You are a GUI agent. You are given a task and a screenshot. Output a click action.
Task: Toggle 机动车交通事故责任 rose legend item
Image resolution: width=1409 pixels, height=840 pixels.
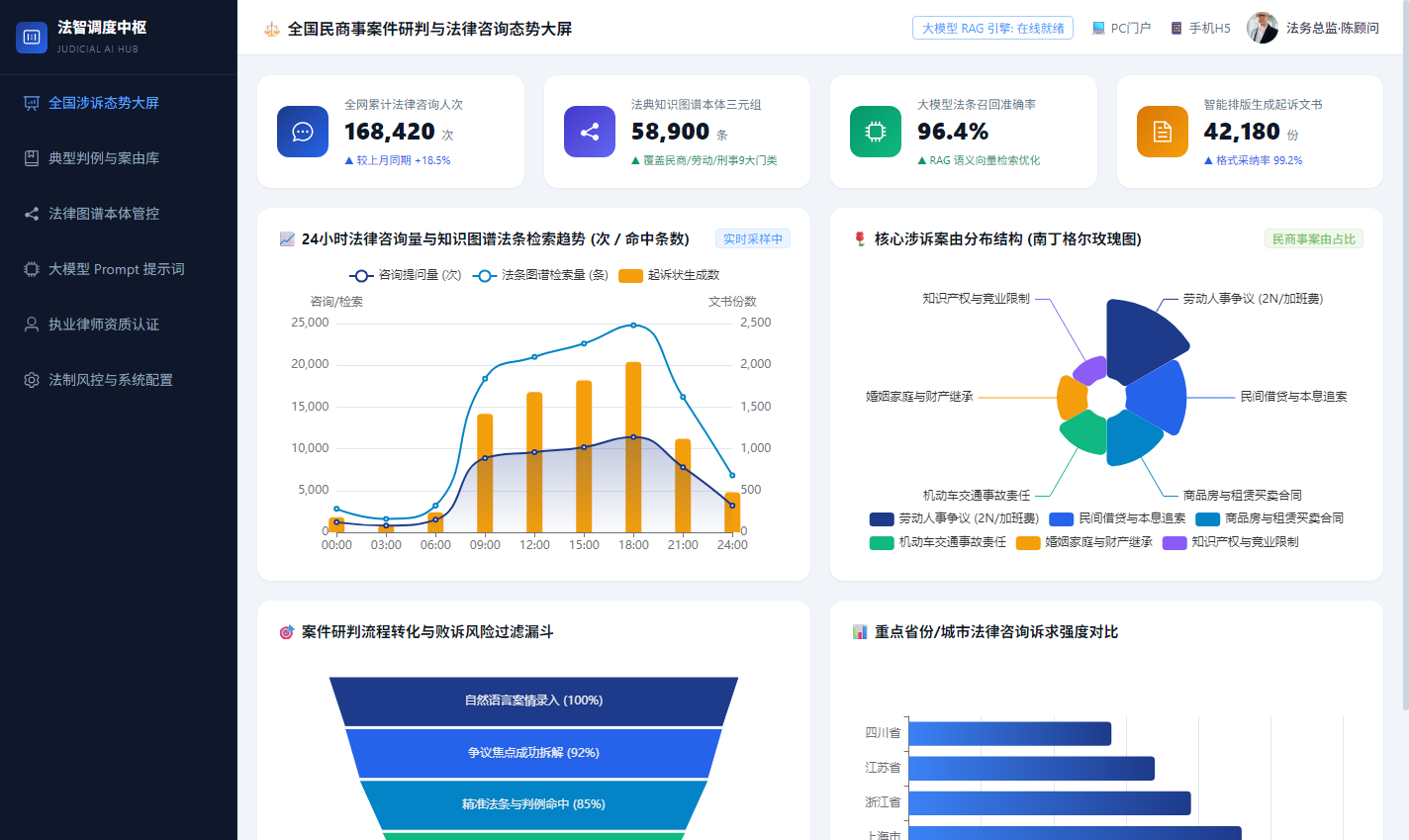click(x=938, y=543)
